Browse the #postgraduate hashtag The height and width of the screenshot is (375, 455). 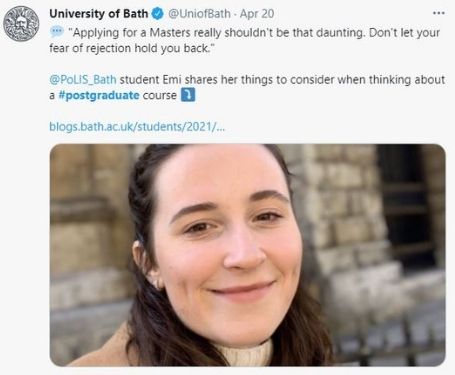(x=99, y=95)
